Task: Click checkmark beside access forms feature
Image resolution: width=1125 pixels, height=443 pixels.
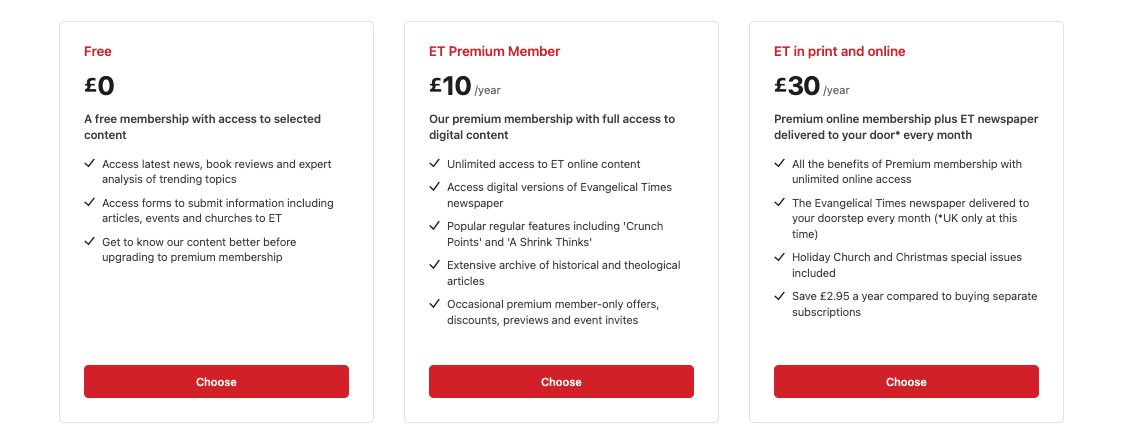Action: pos(90,202)
